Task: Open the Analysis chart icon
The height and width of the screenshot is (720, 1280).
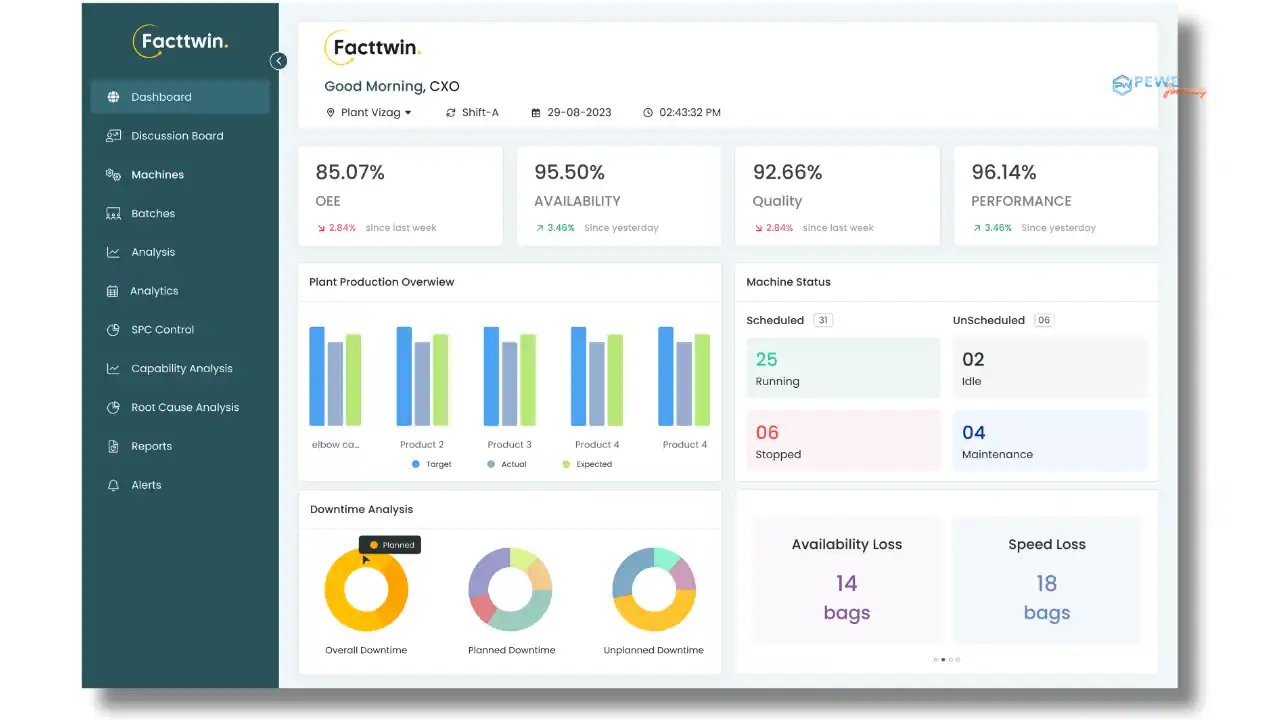Action: point(113,252)
